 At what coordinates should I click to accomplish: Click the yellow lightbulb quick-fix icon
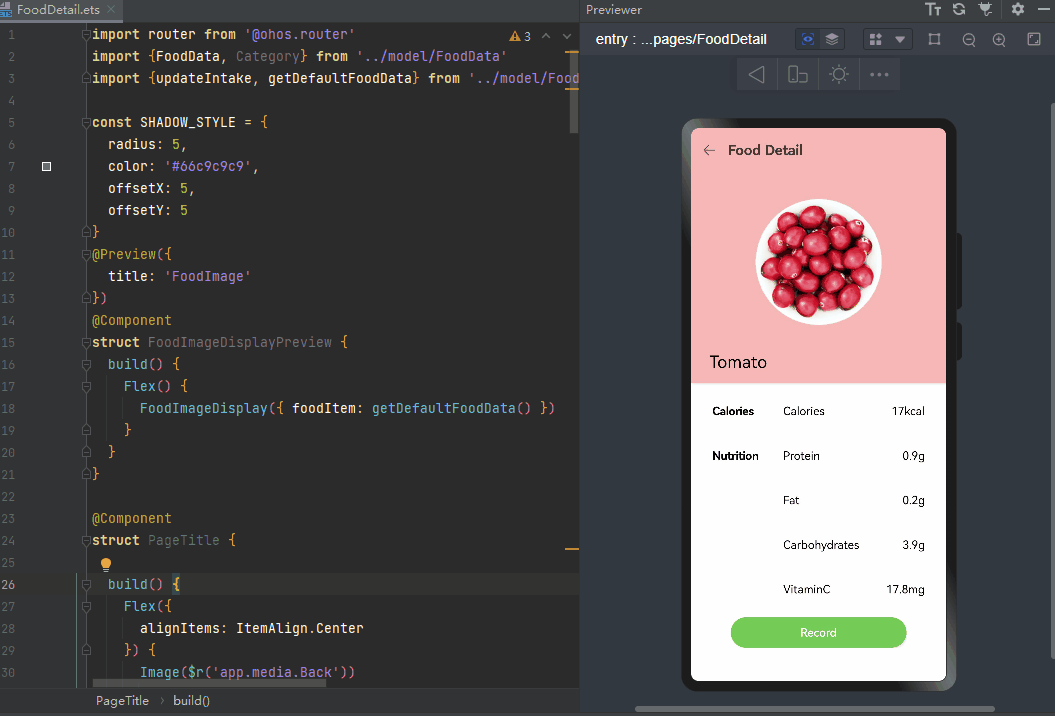(106, 564)
